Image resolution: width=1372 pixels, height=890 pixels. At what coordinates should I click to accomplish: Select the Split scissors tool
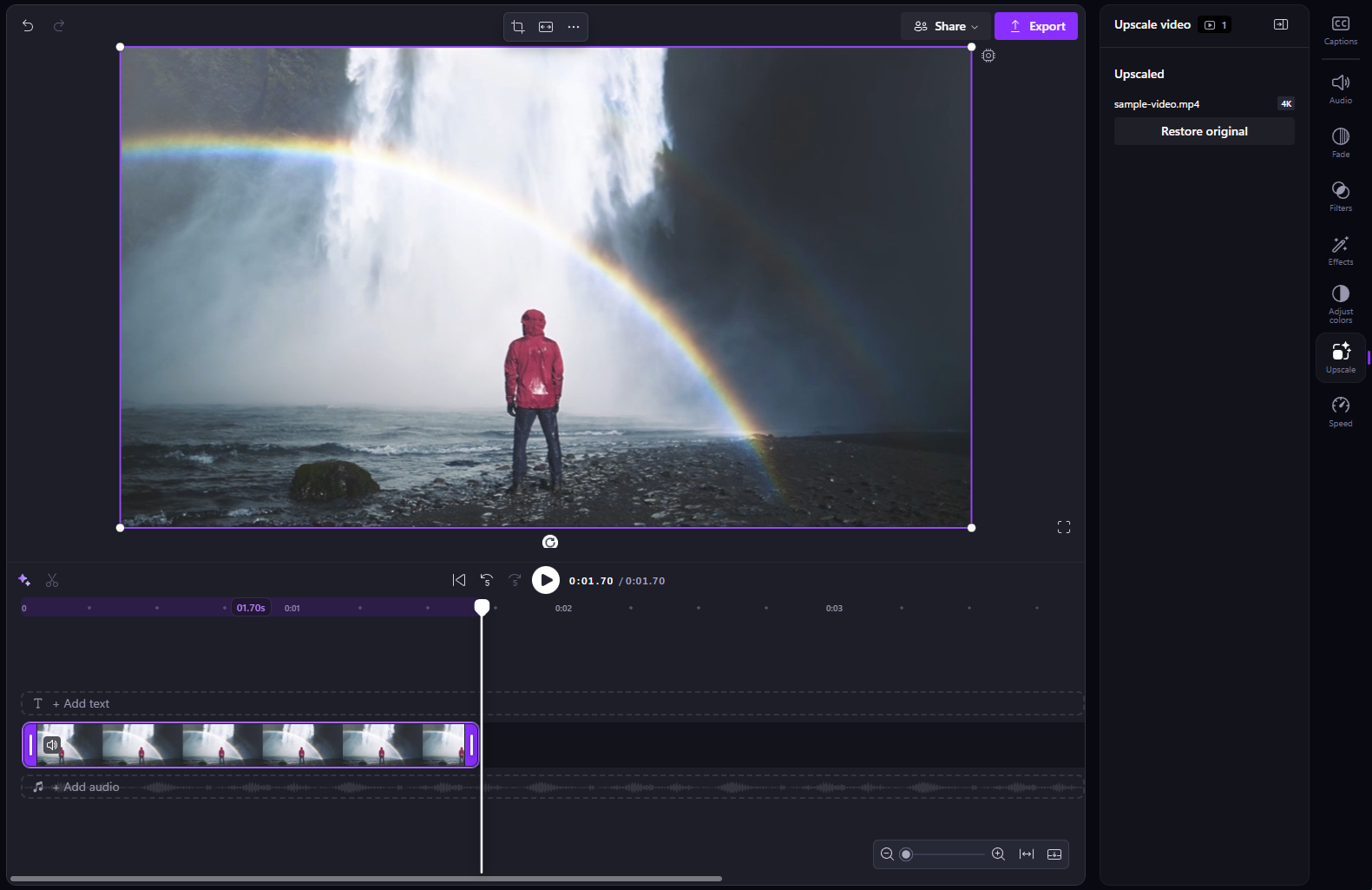point(52,580)
